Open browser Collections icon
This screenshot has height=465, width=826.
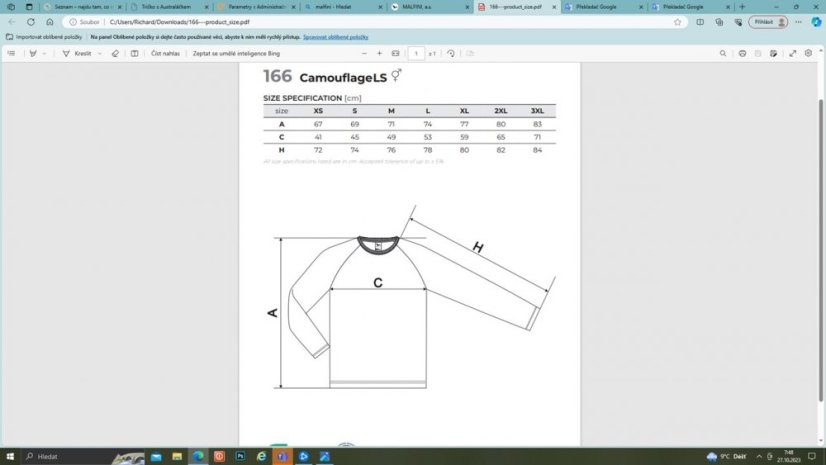(x=719, y=22)
